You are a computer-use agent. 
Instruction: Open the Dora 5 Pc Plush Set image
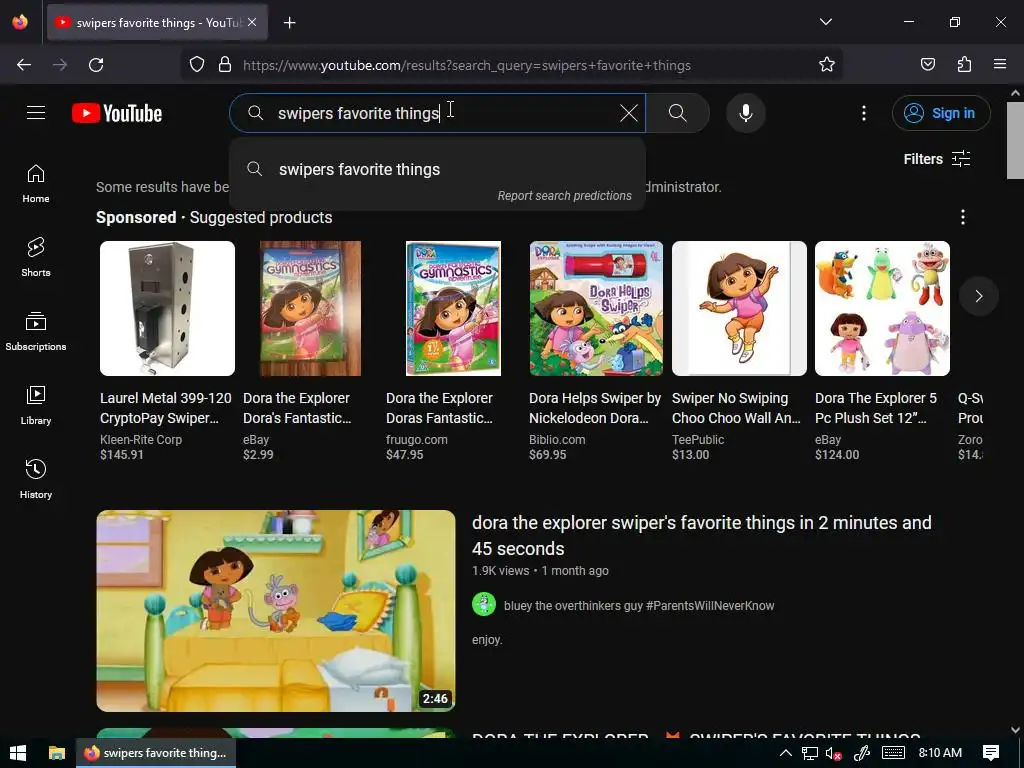pyautogui.click(x=882, y=308)
